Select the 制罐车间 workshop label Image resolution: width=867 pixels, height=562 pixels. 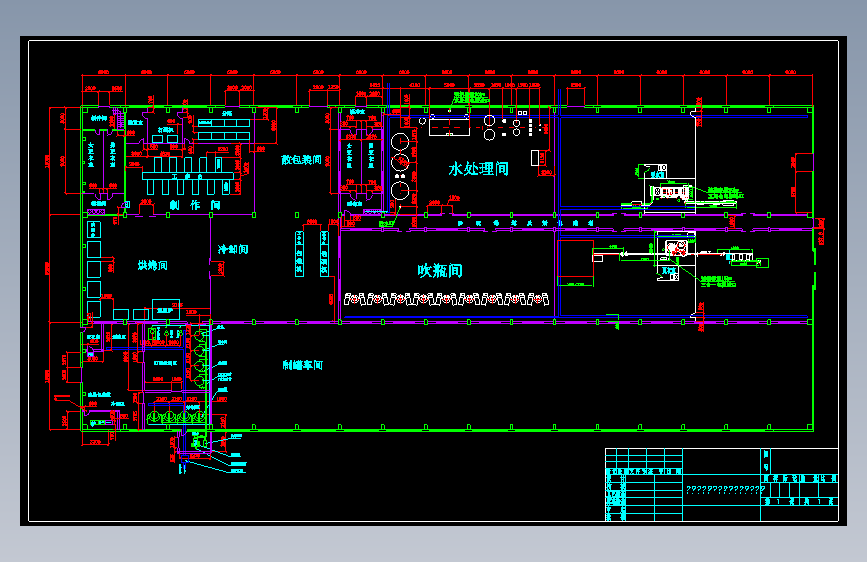pos(302,365)
